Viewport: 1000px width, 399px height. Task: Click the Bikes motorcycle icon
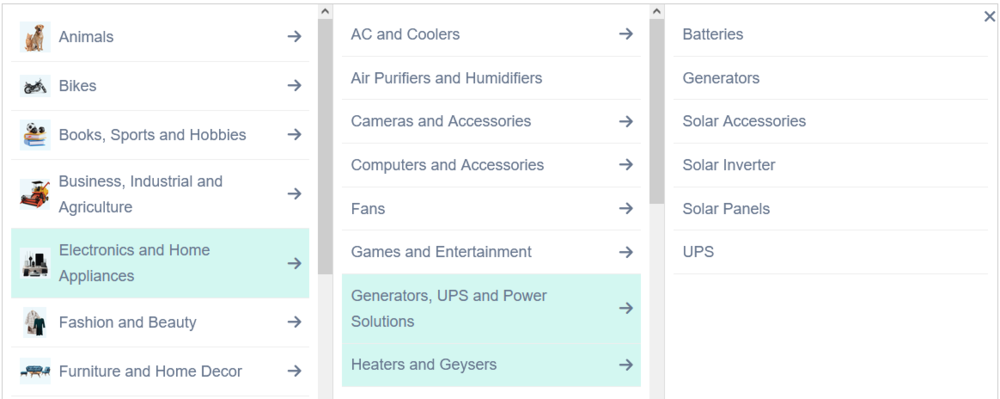(35, 86)
